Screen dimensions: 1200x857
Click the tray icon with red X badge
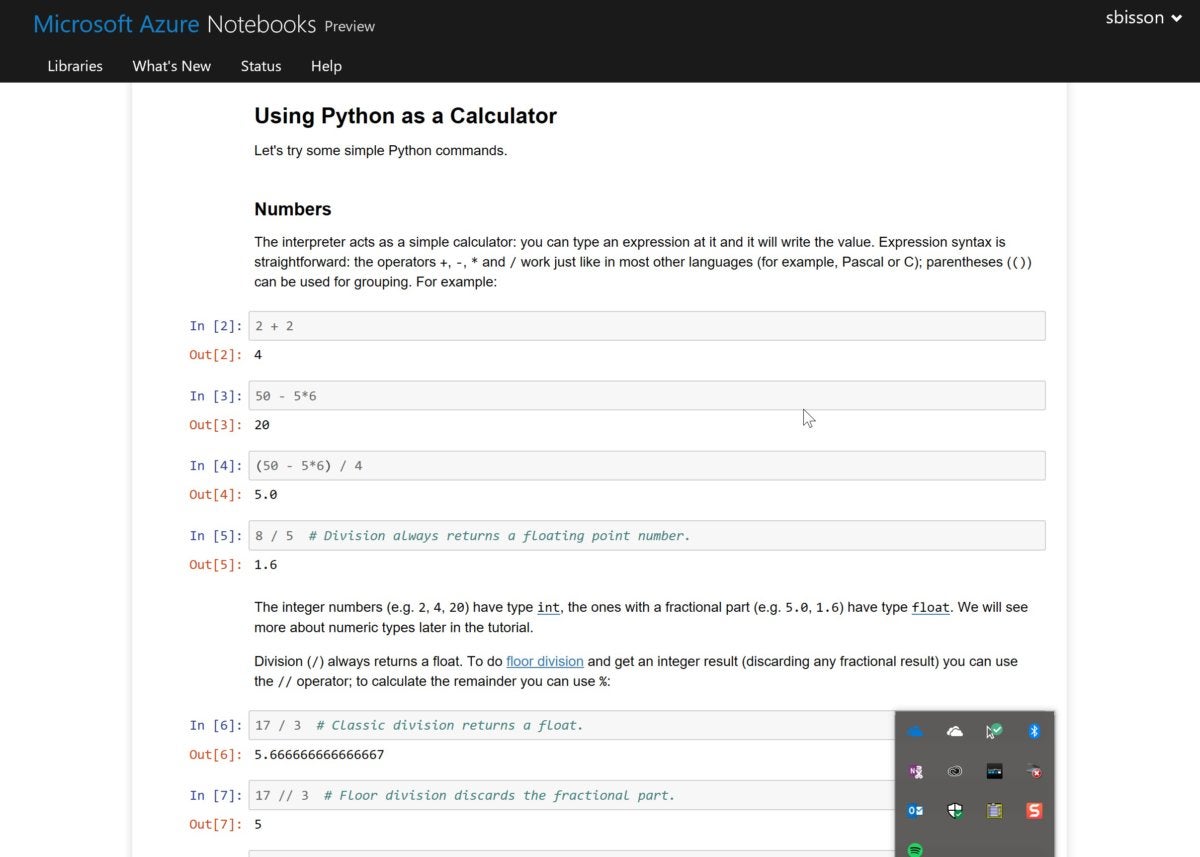1034,771
